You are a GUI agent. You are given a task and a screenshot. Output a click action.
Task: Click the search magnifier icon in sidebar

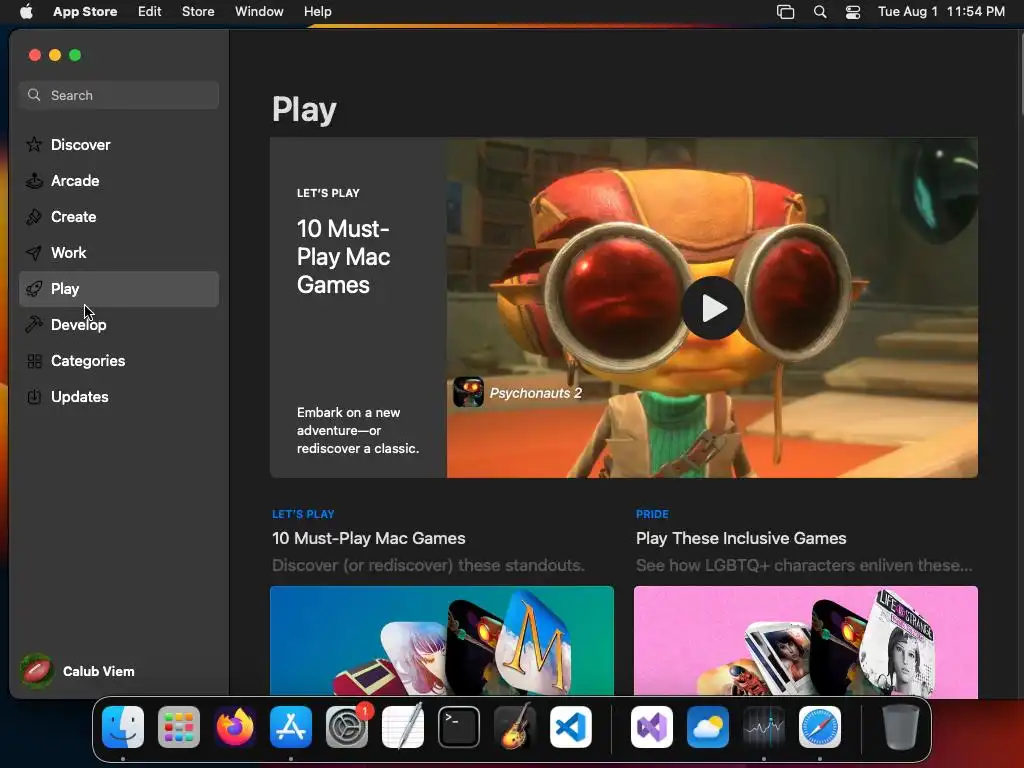point(34,95)
